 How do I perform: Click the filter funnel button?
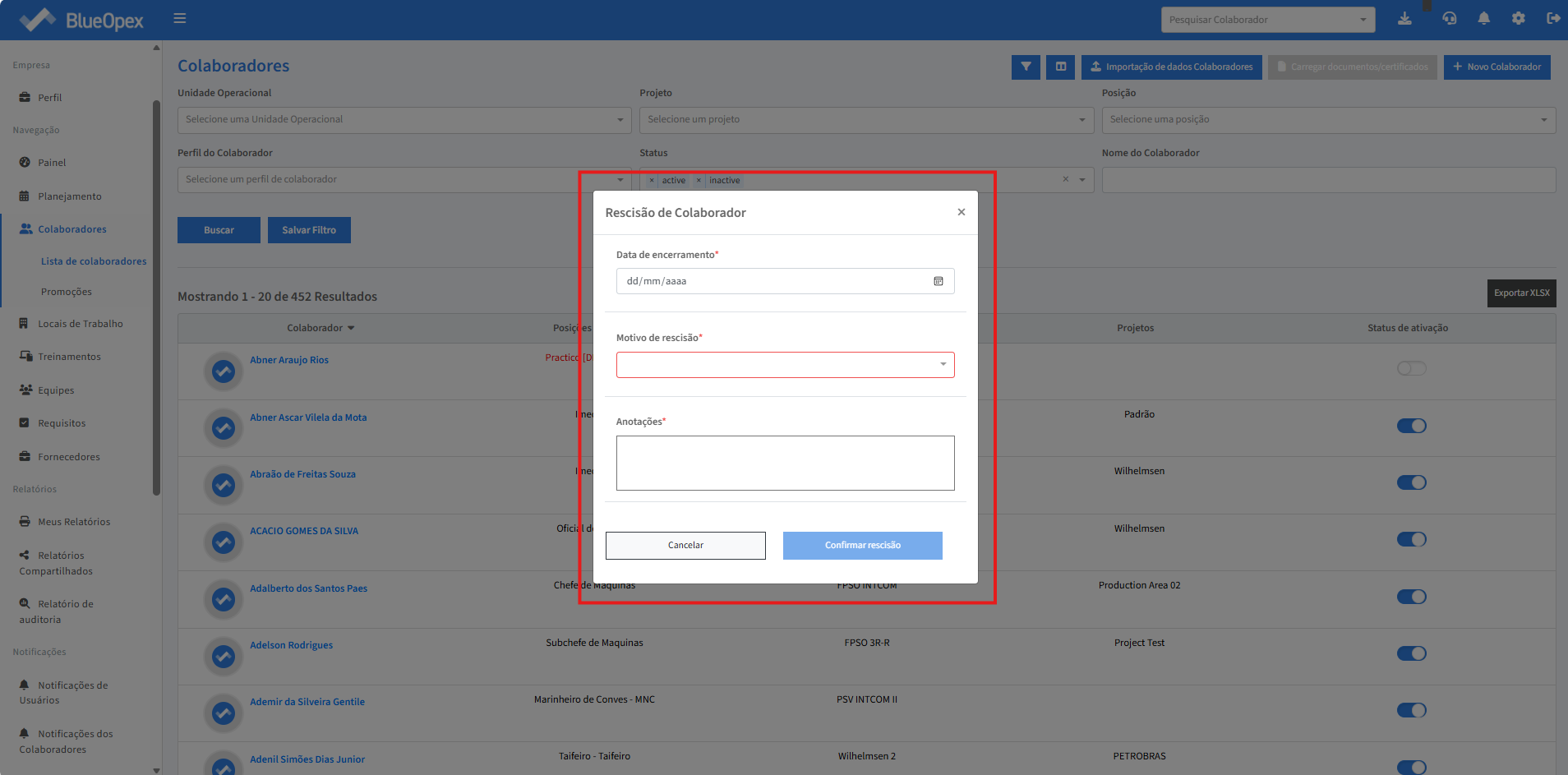click(x=1026, y=67)
